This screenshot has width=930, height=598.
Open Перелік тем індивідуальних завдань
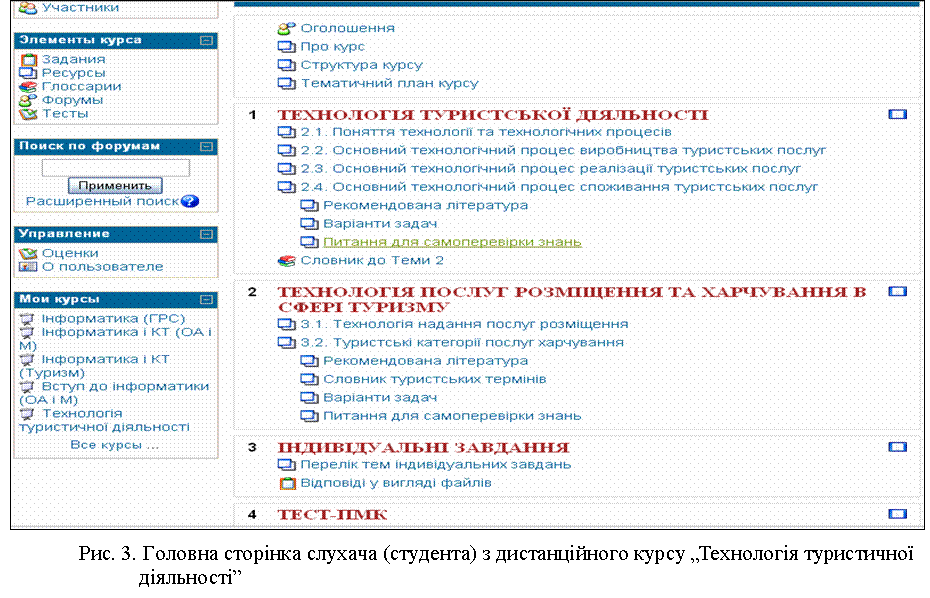(x=436, y=465)
